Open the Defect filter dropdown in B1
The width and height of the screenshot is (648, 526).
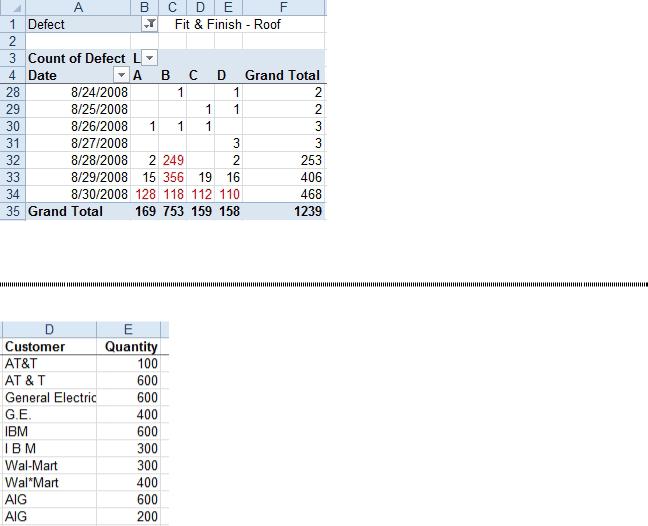[x=150, y=24]
